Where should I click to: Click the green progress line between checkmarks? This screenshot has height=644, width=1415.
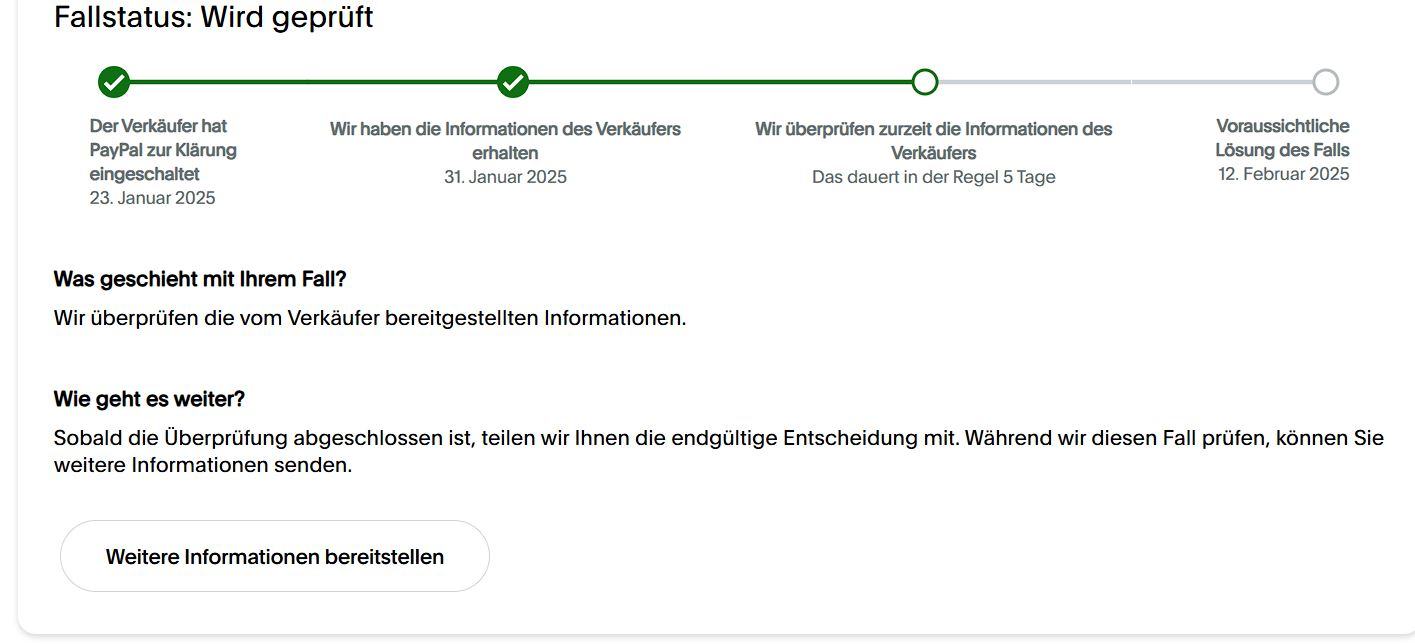point(313,82)
